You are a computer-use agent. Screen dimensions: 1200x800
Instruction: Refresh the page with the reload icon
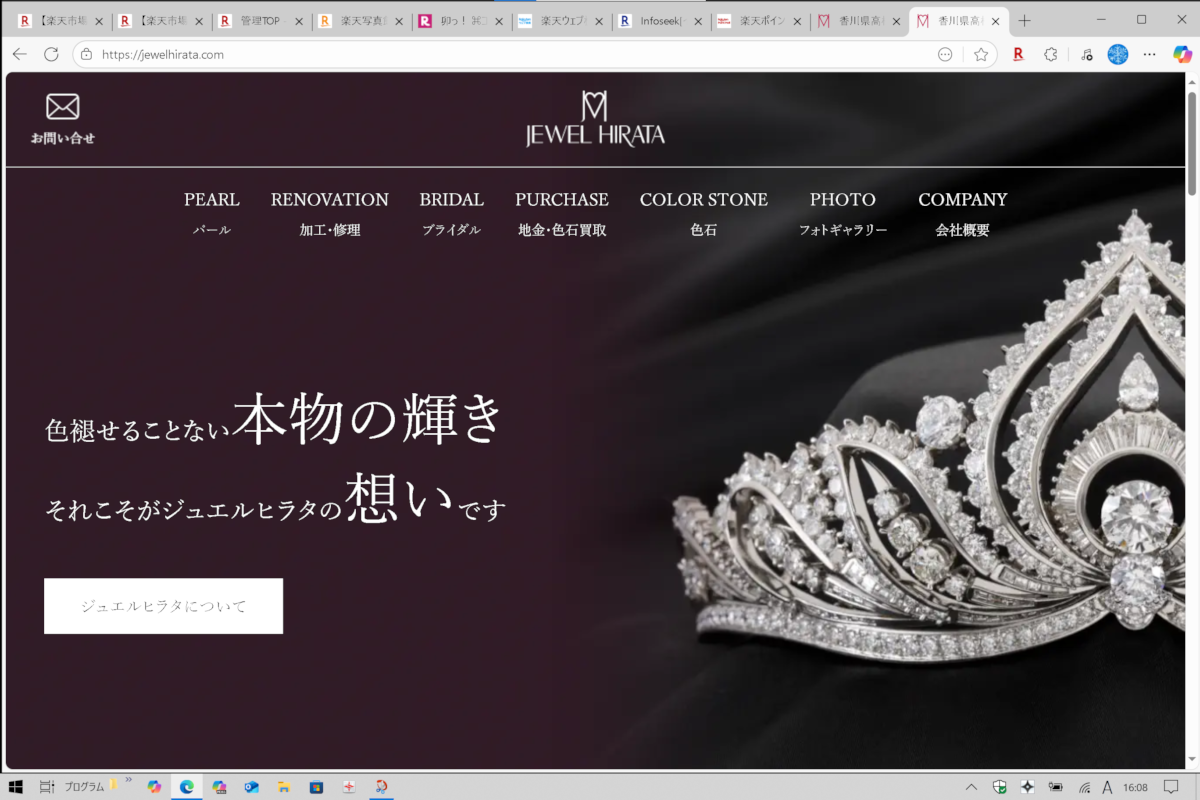tap(51, 55)
